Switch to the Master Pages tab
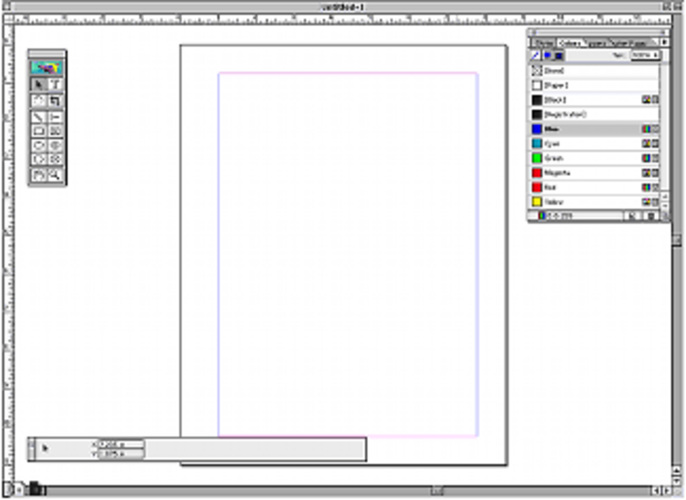This screenshot has width=686, height=500. coord(629,43)
